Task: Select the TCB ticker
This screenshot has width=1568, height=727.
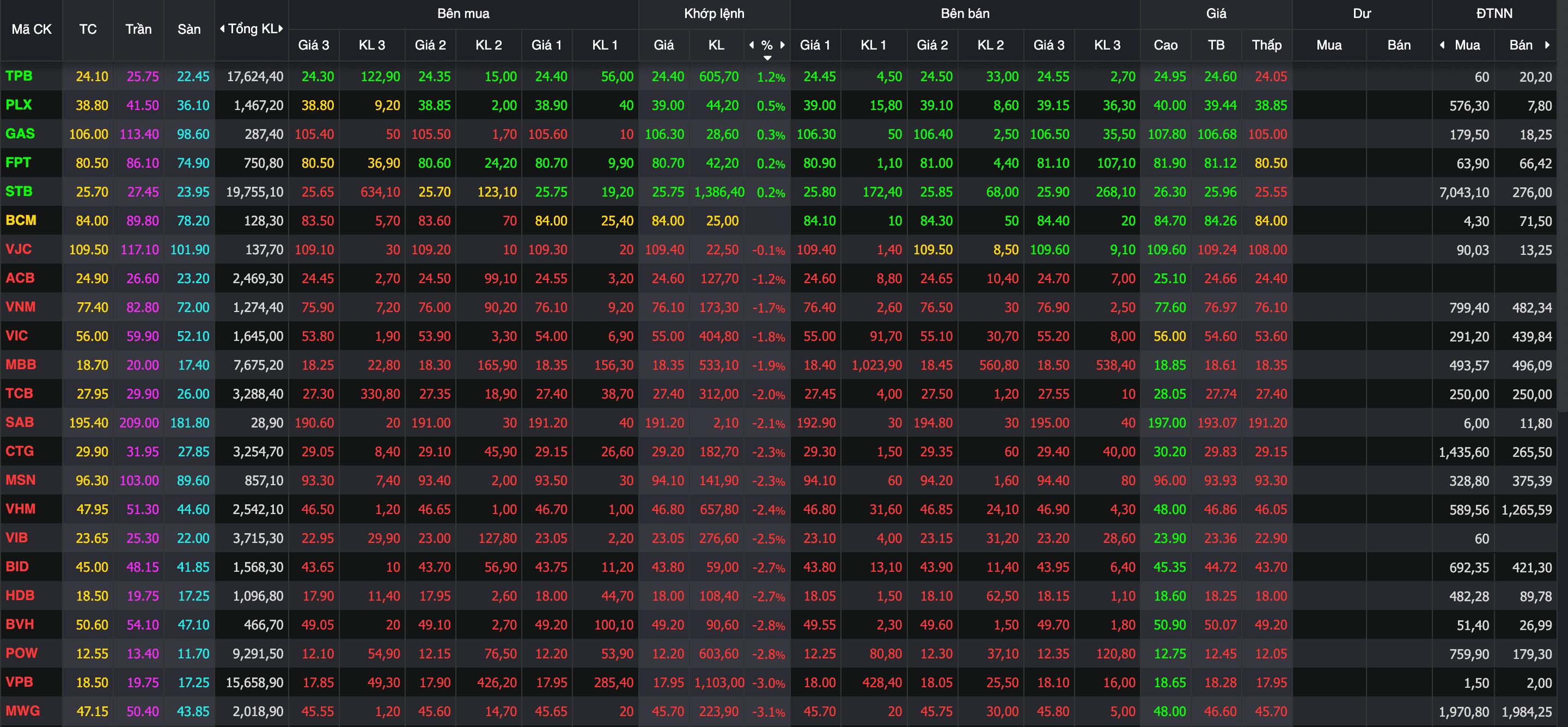Action: click(x=20, y=393)
